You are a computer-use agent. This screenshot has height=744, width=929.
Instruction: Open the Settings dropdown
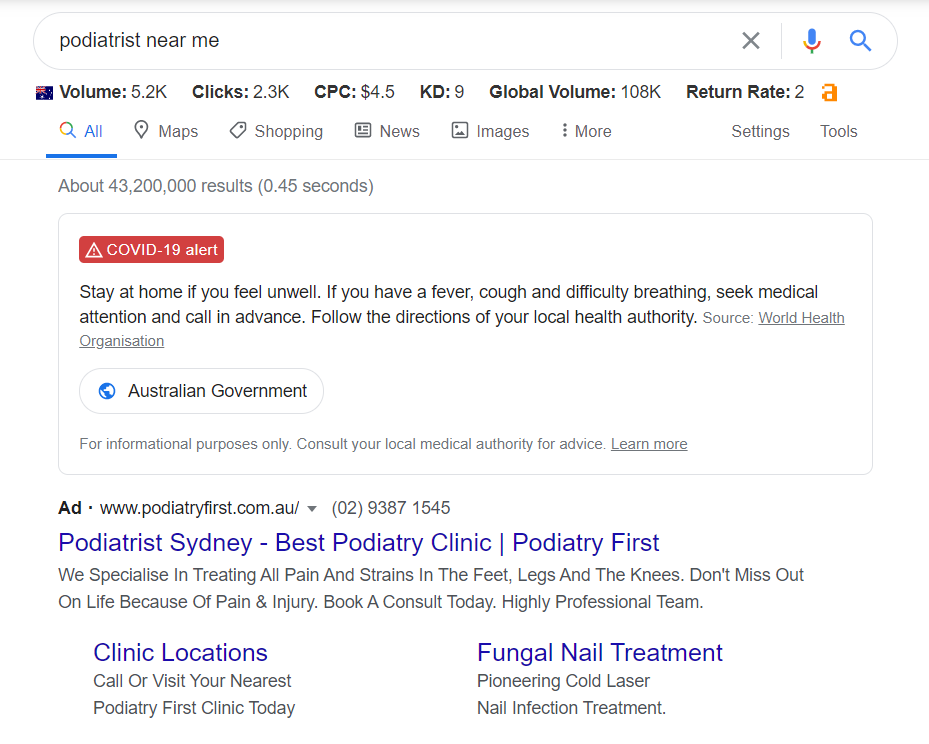pos(760,131)
